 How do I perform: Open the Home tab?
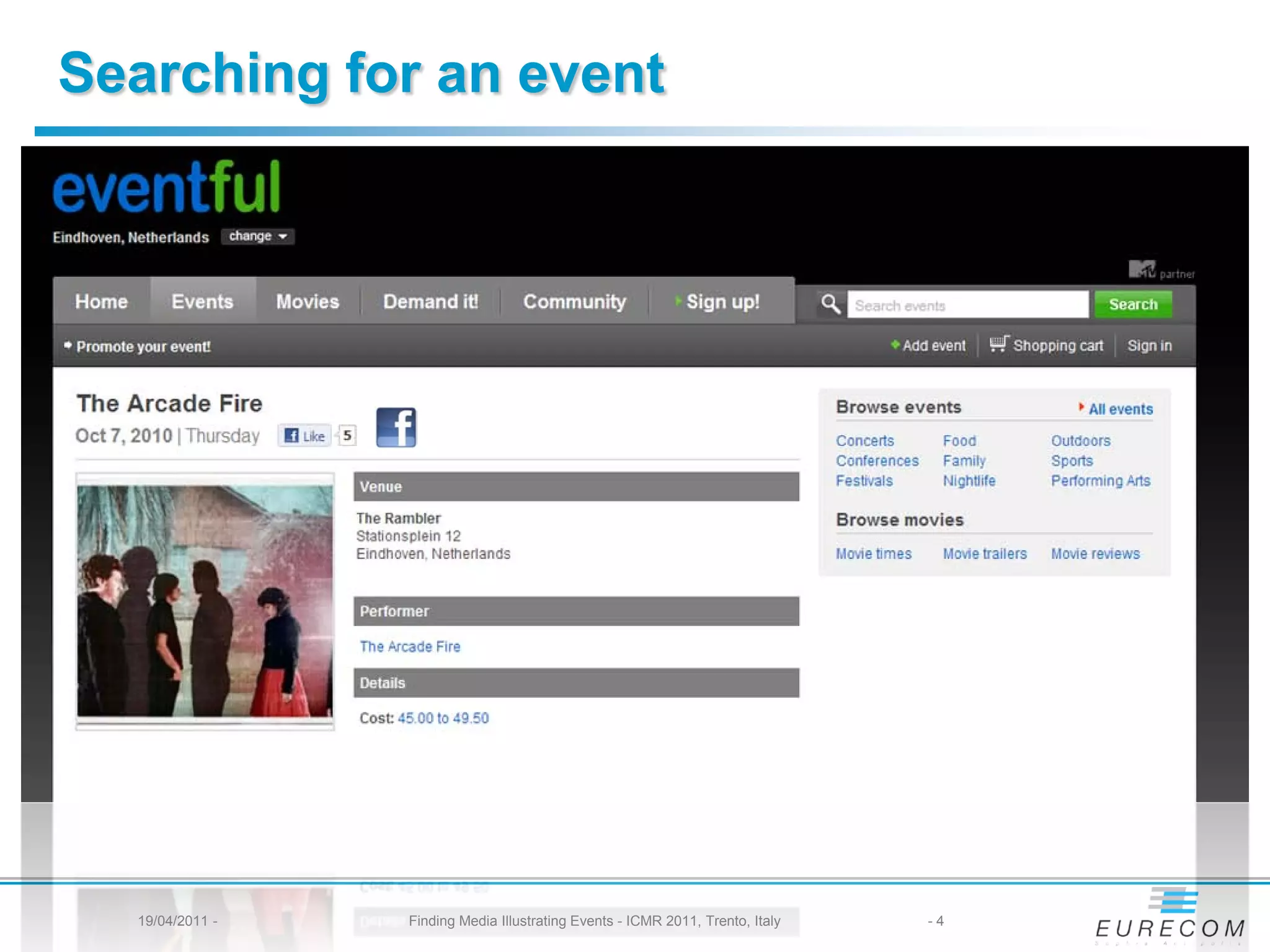(102, 301)
